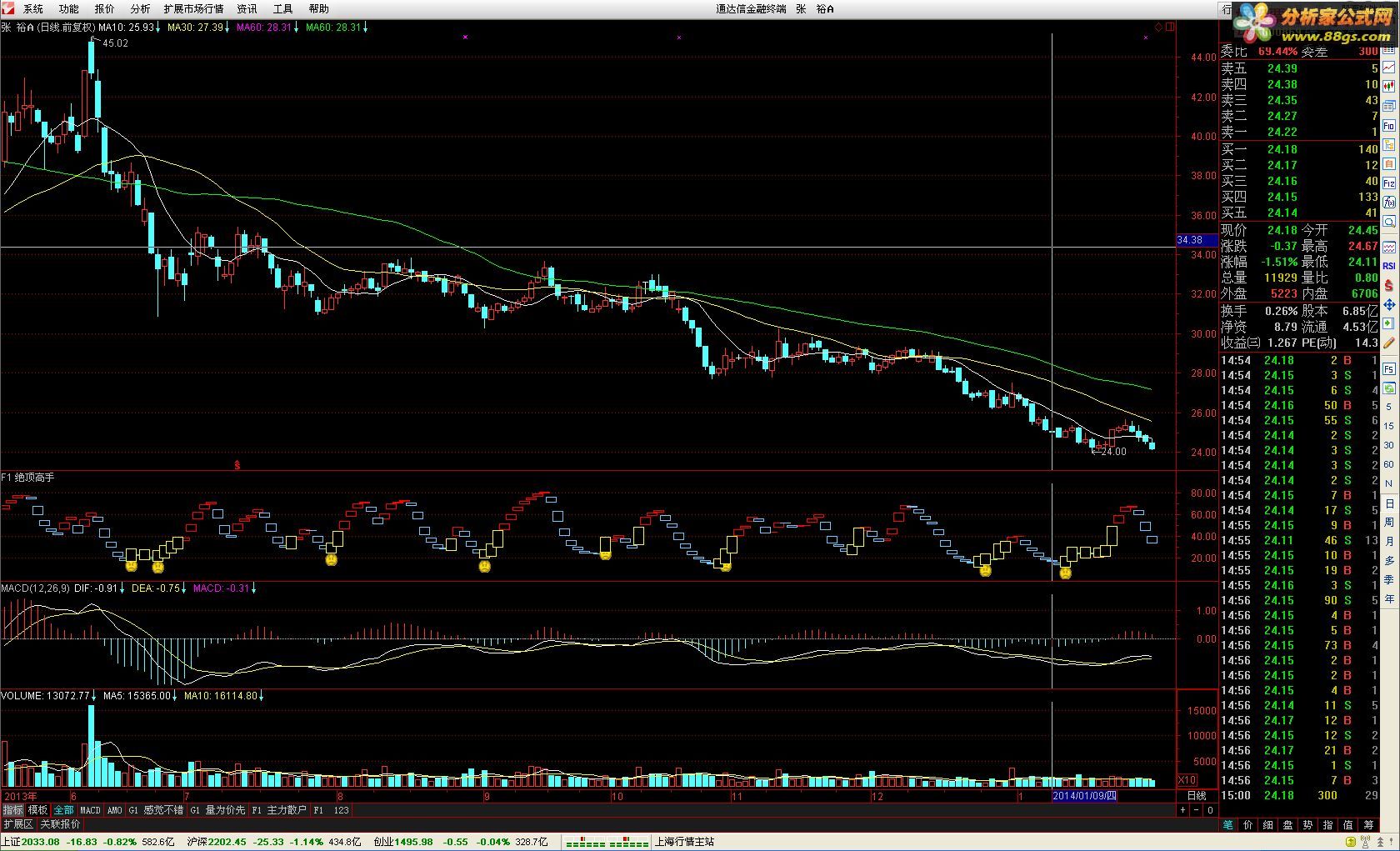Click the X10 volume scale label
The width and height of the screenshot is (1400, 851).
pos(1187,780)
